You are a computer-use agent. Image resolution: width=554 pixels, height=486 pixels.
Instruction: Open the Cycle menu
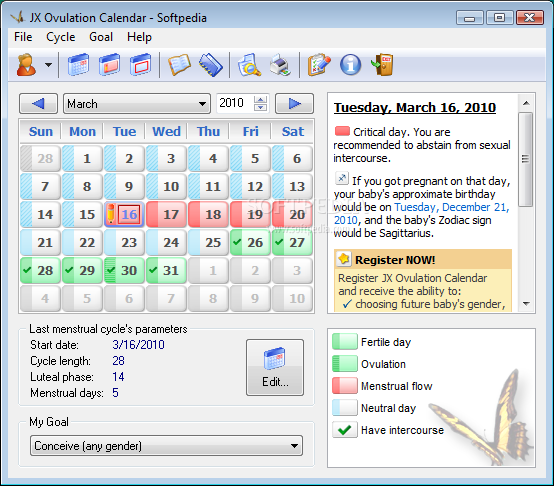[61, 37]
